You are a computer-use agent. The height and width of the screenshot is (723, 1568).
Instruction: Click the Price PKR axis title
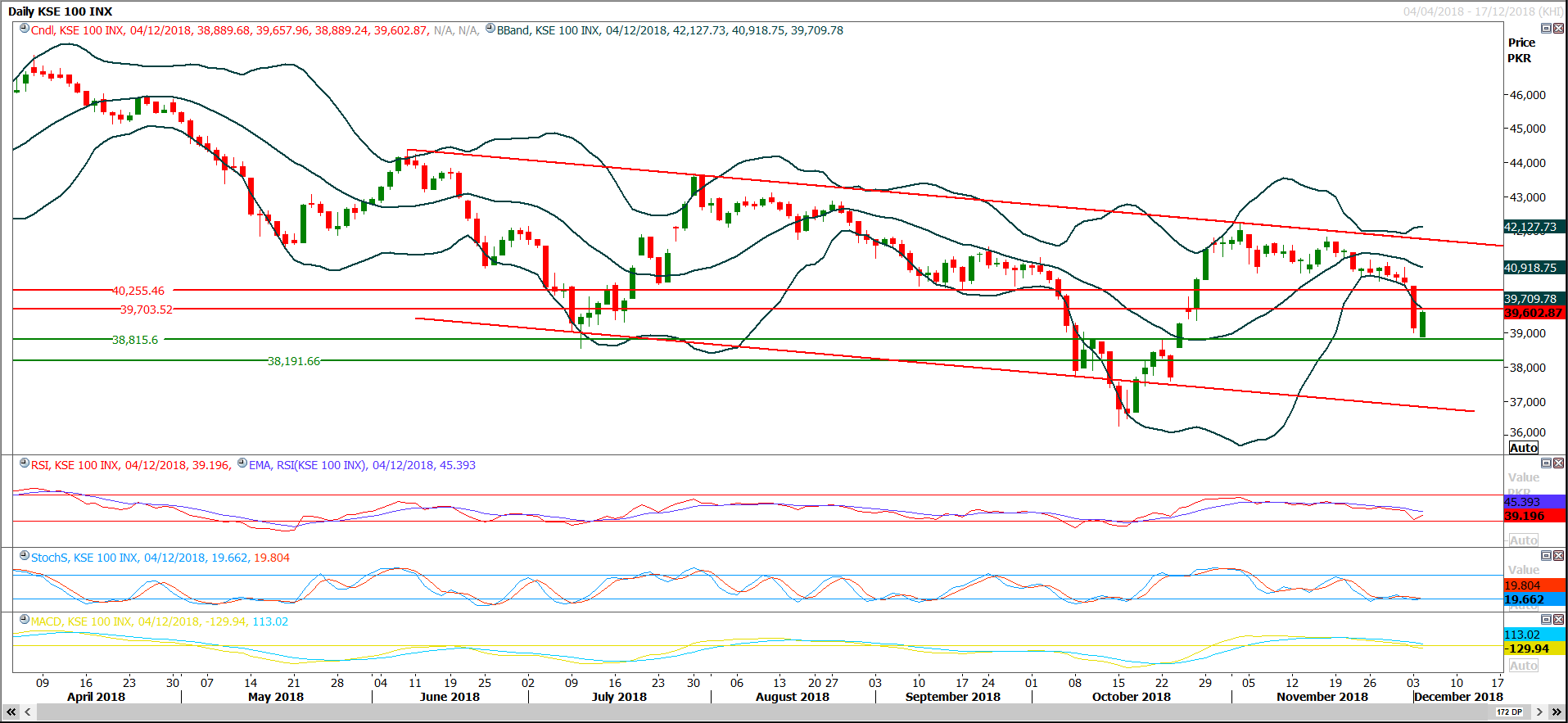click(1521, 50)
